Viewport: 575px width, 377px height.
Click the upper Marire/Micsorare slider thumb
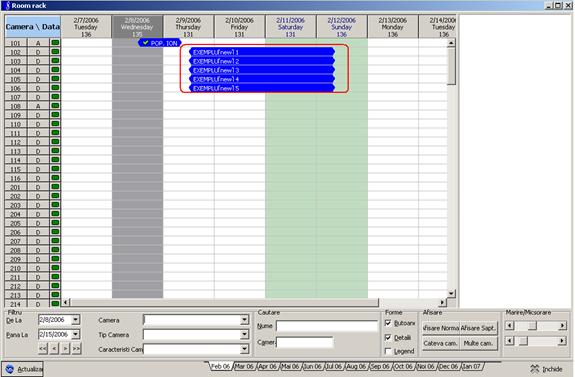tap(532, 326)
